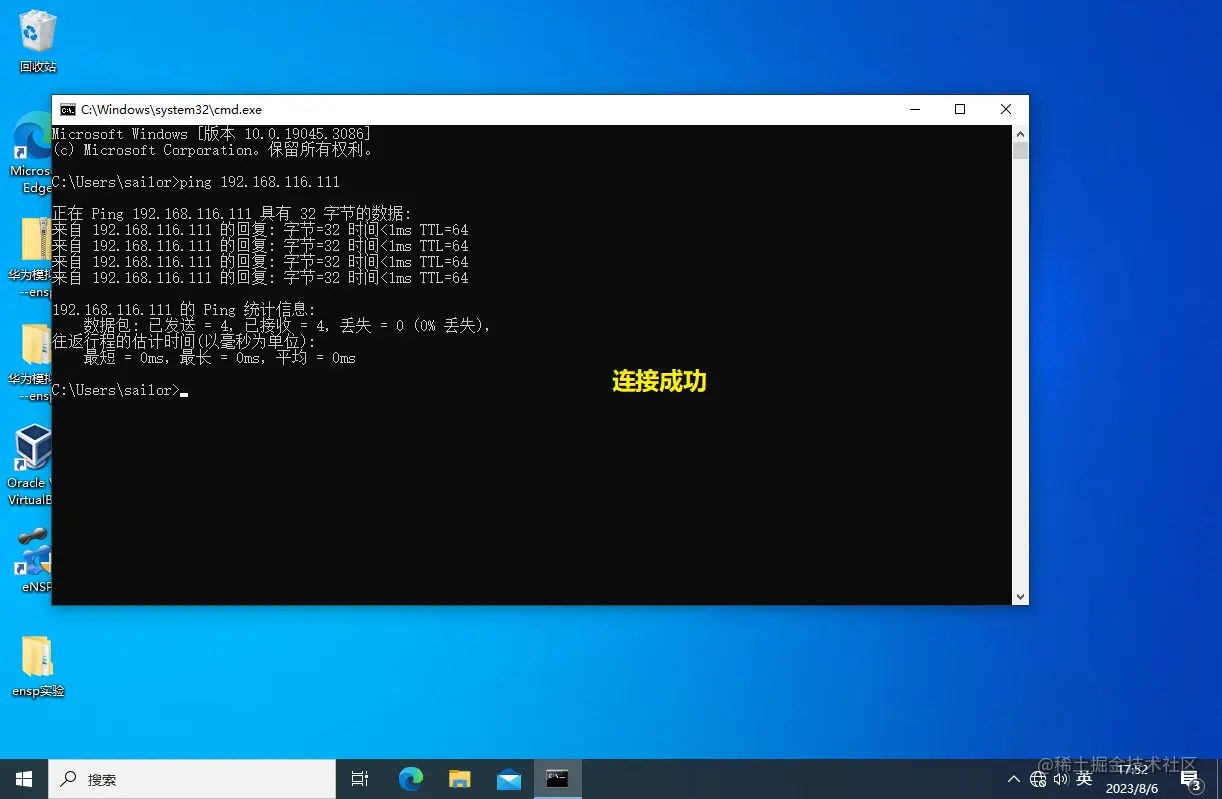1222x799 pixels.
Task: Switch input language via 英 indicator
Action: tap(1084, 779)
